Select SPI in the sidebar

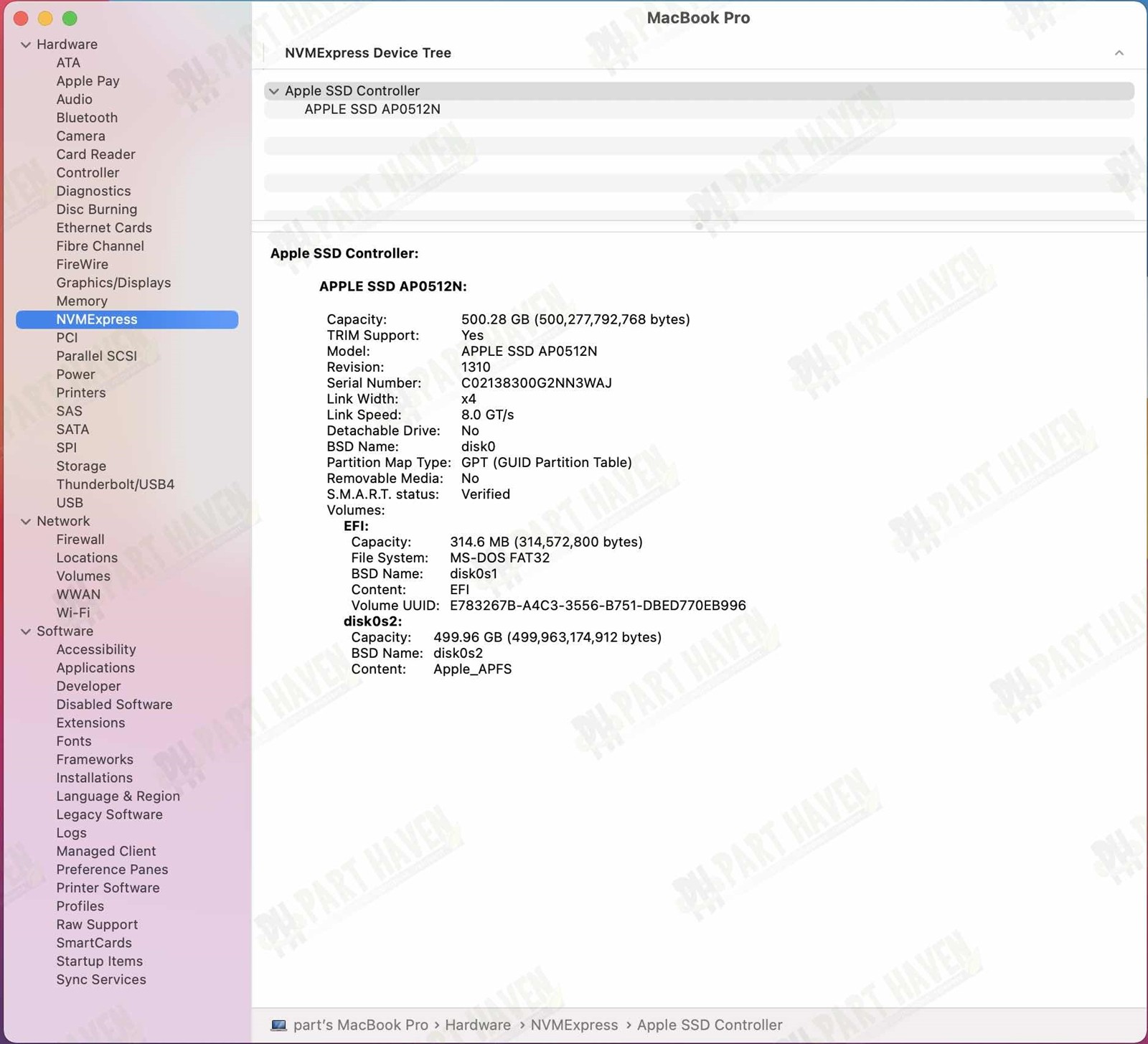pyautogui.click(x=66, y=448)
